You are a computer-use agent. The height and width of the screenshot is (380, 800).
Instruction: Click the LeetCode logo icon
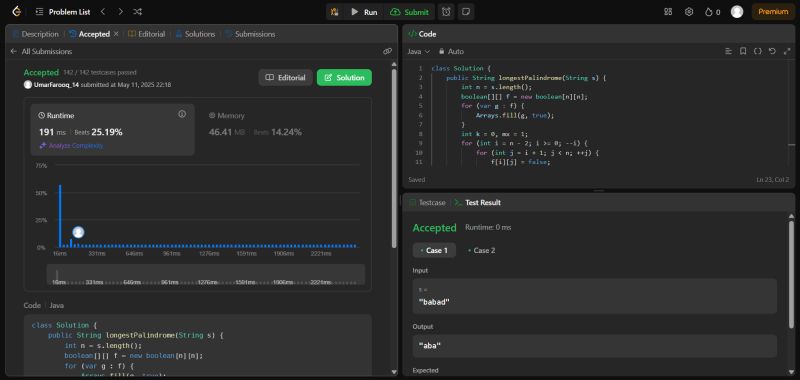pyautogui.click(x=17, y=11)
